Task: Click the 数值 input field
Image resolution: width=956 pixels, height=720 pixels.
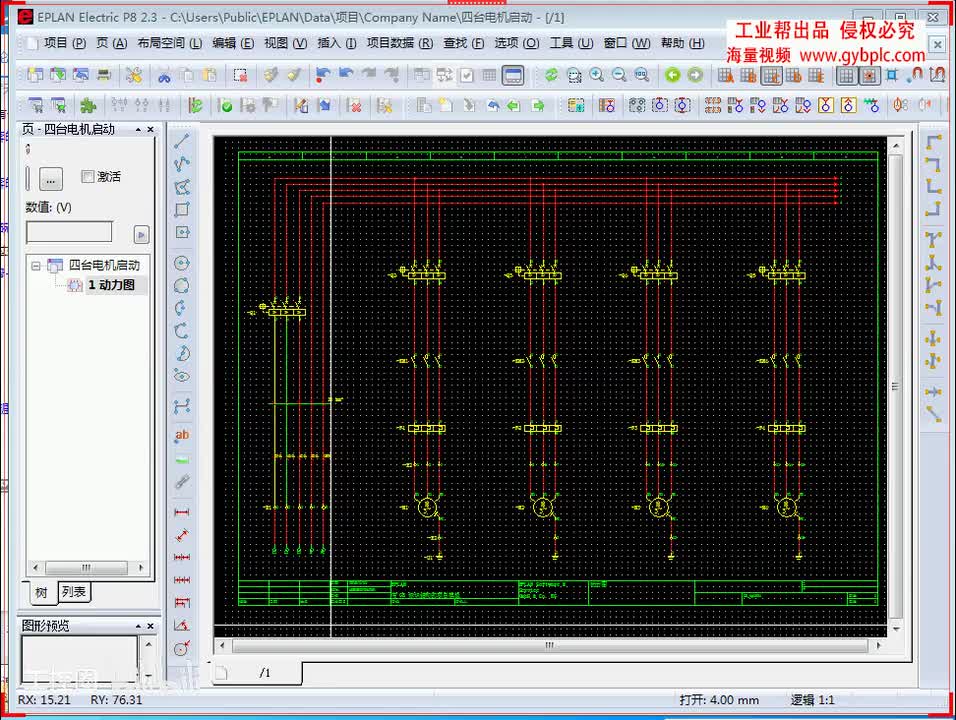Action: point(70,232)
